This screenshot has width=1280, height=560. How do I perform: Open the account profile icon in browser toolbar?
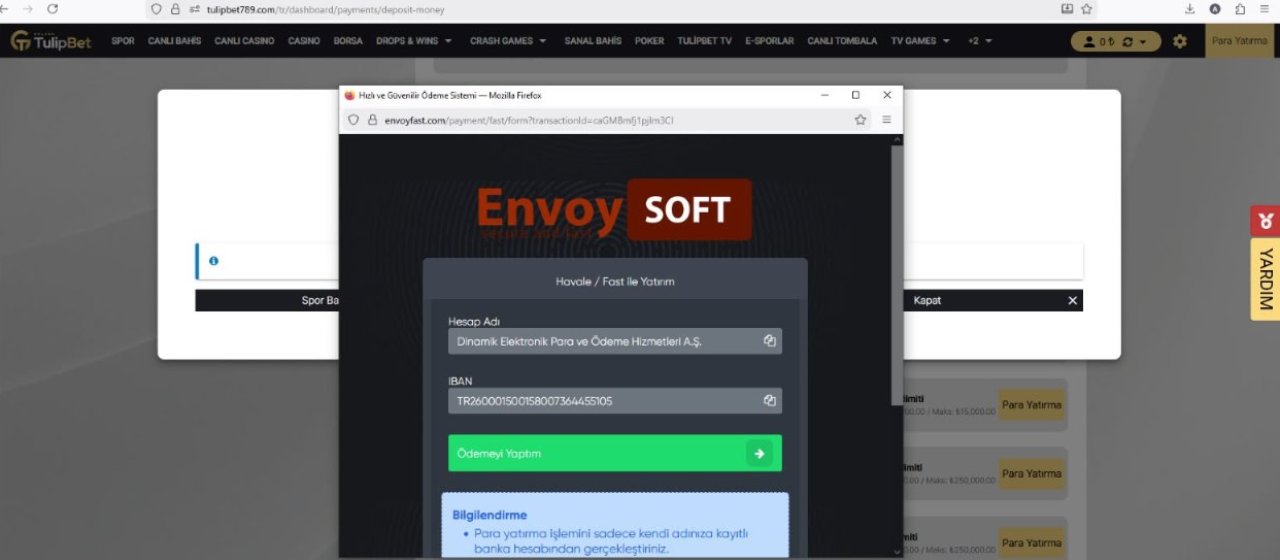1215,9
